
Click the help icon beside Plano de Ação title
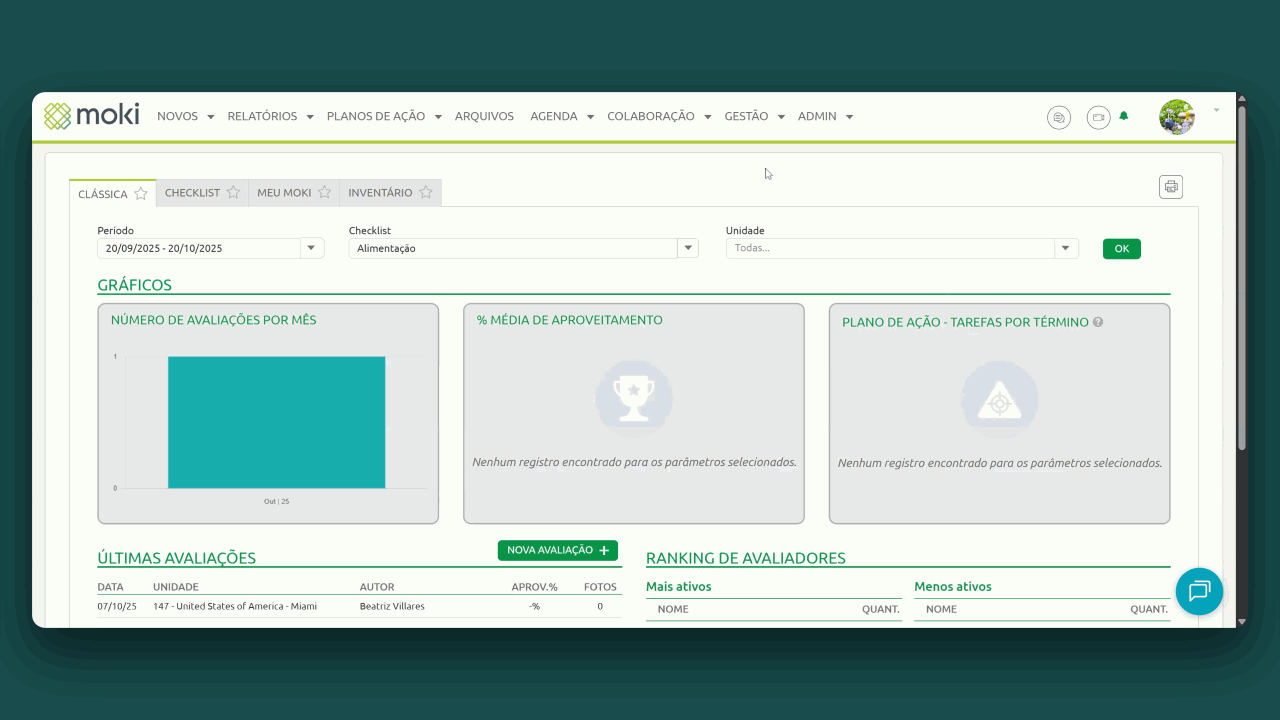click(1098, 322)
